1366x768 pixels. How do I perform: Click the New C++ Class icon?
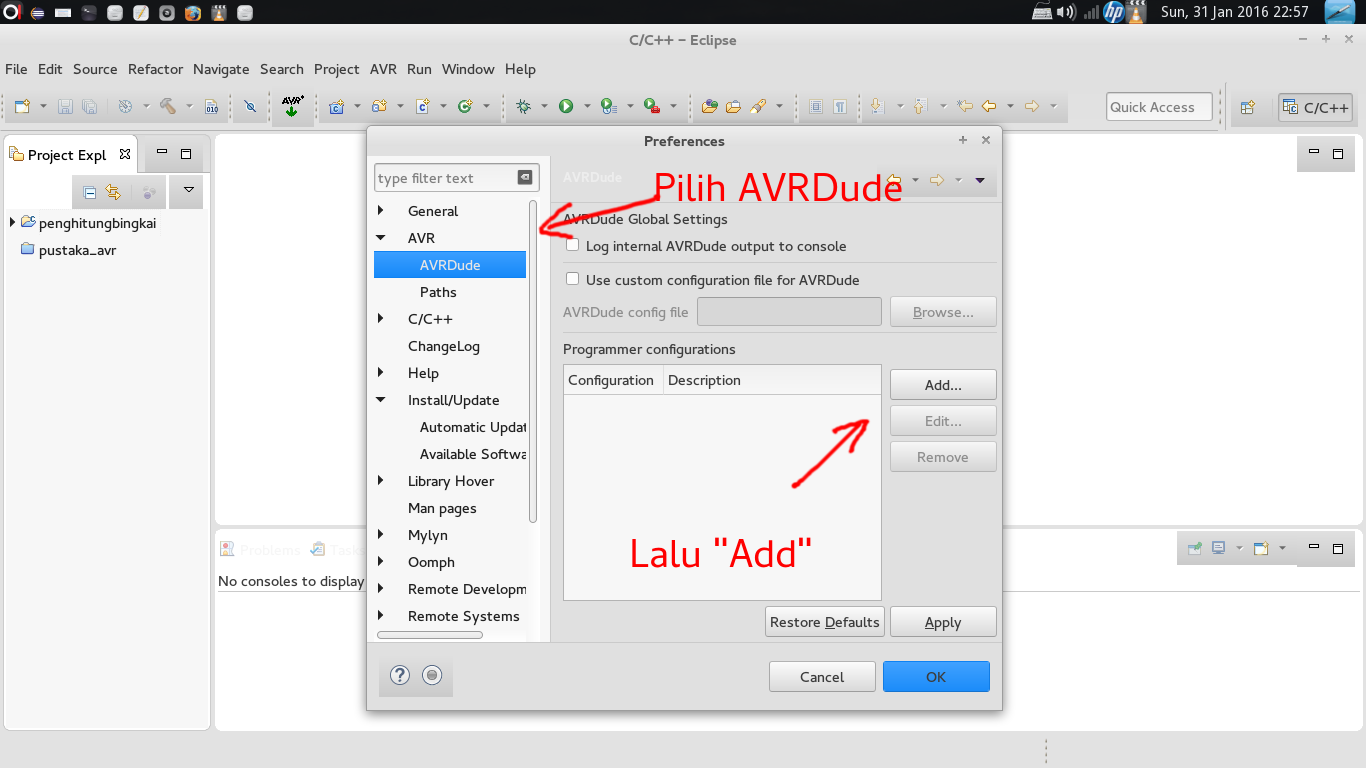point(466,106)
